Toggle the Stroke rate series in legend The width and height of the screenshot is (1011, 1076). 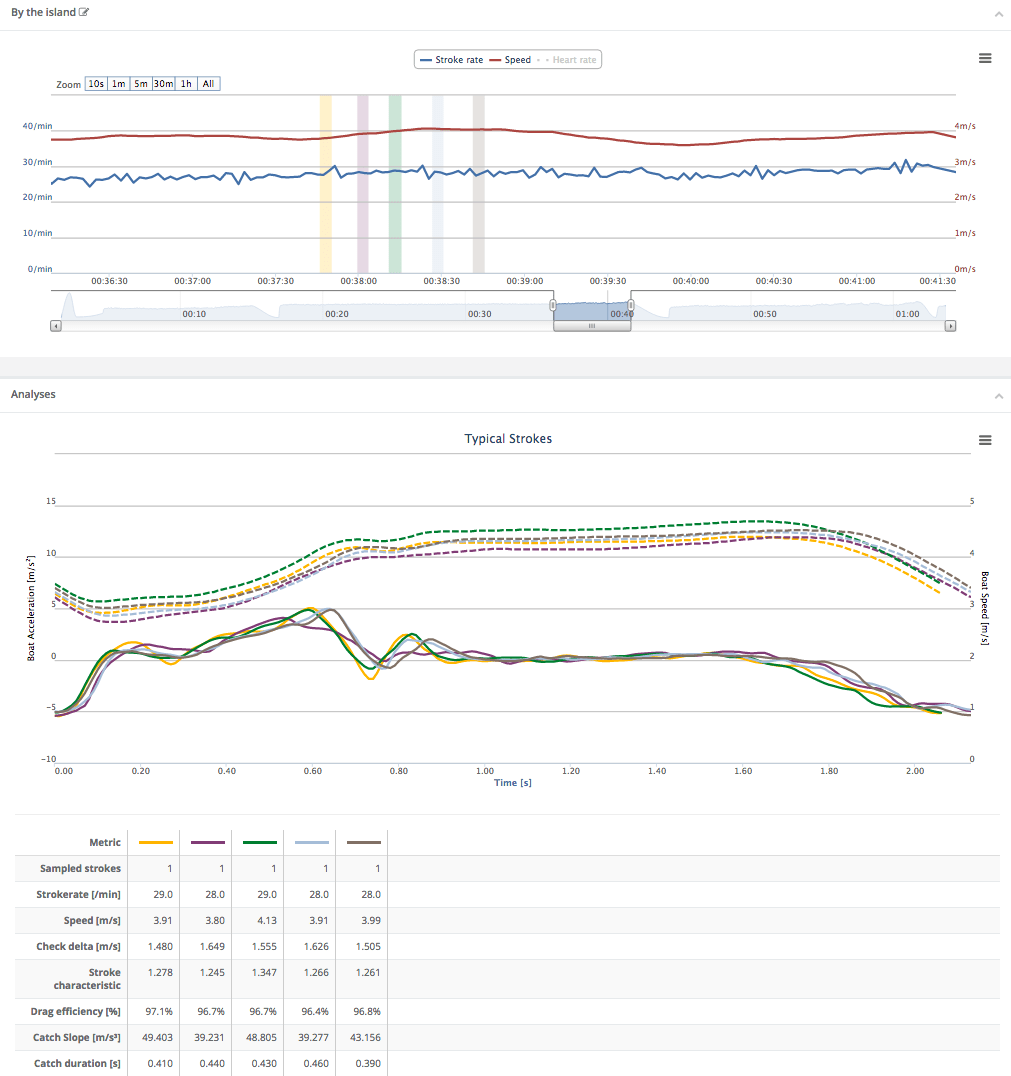pyautogui.click(x=451, y=60)
